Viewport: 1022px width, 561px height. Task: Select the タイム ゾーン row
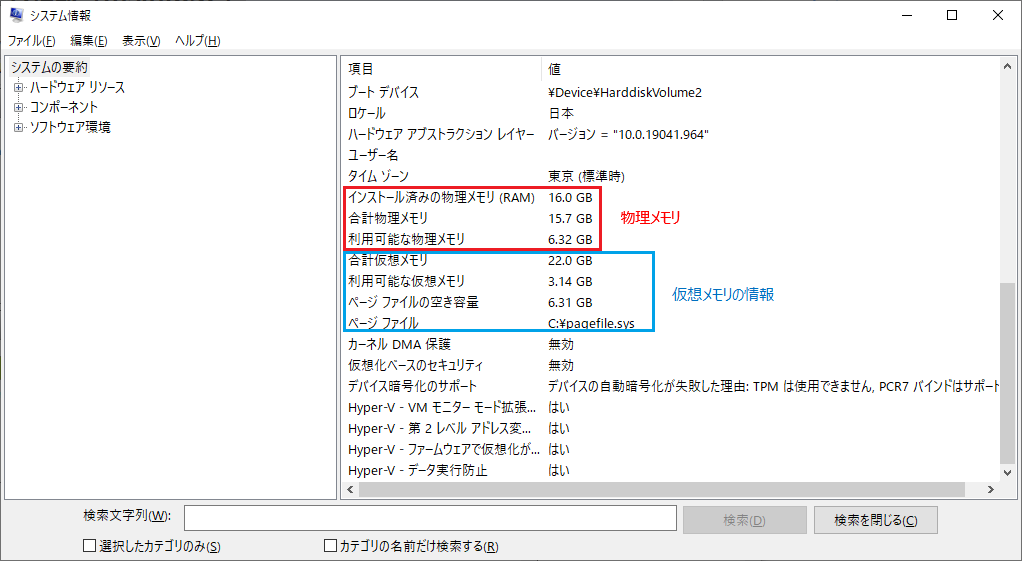(671, 176)
